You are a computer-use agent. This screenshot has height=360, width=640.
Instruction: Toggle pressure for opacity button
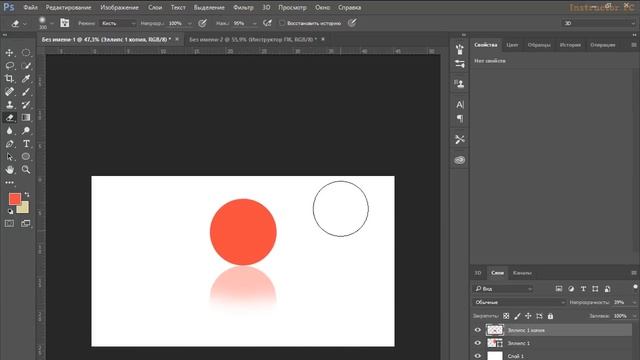click(202, 23)
